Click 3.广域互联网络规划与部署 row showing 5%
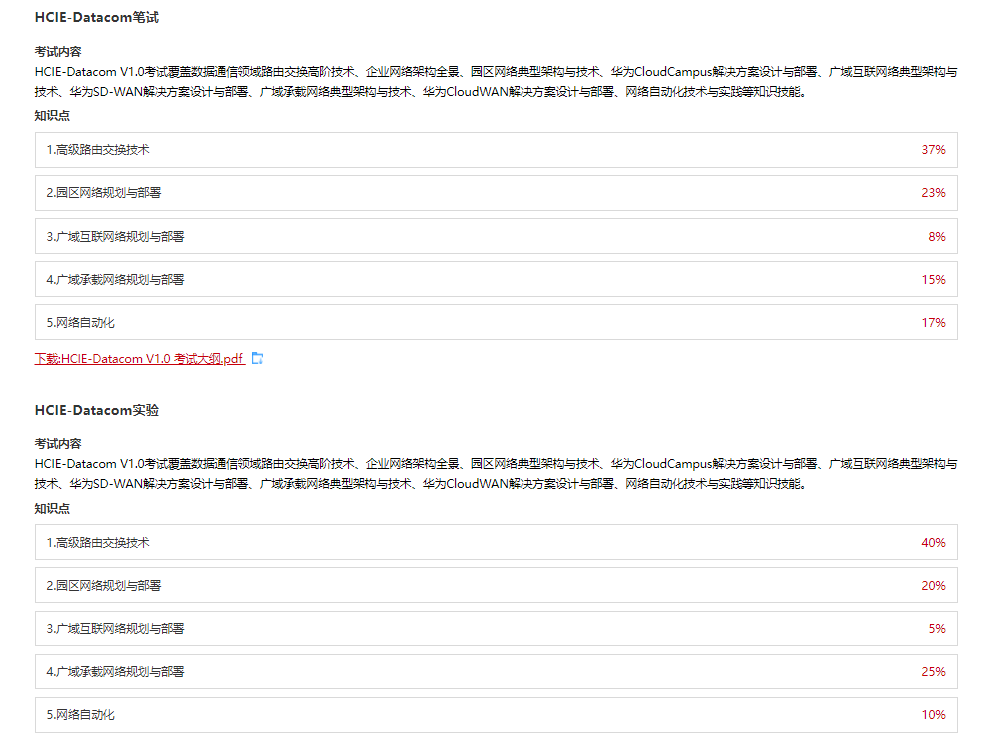982x742 pixels. [x=496, y=629]
